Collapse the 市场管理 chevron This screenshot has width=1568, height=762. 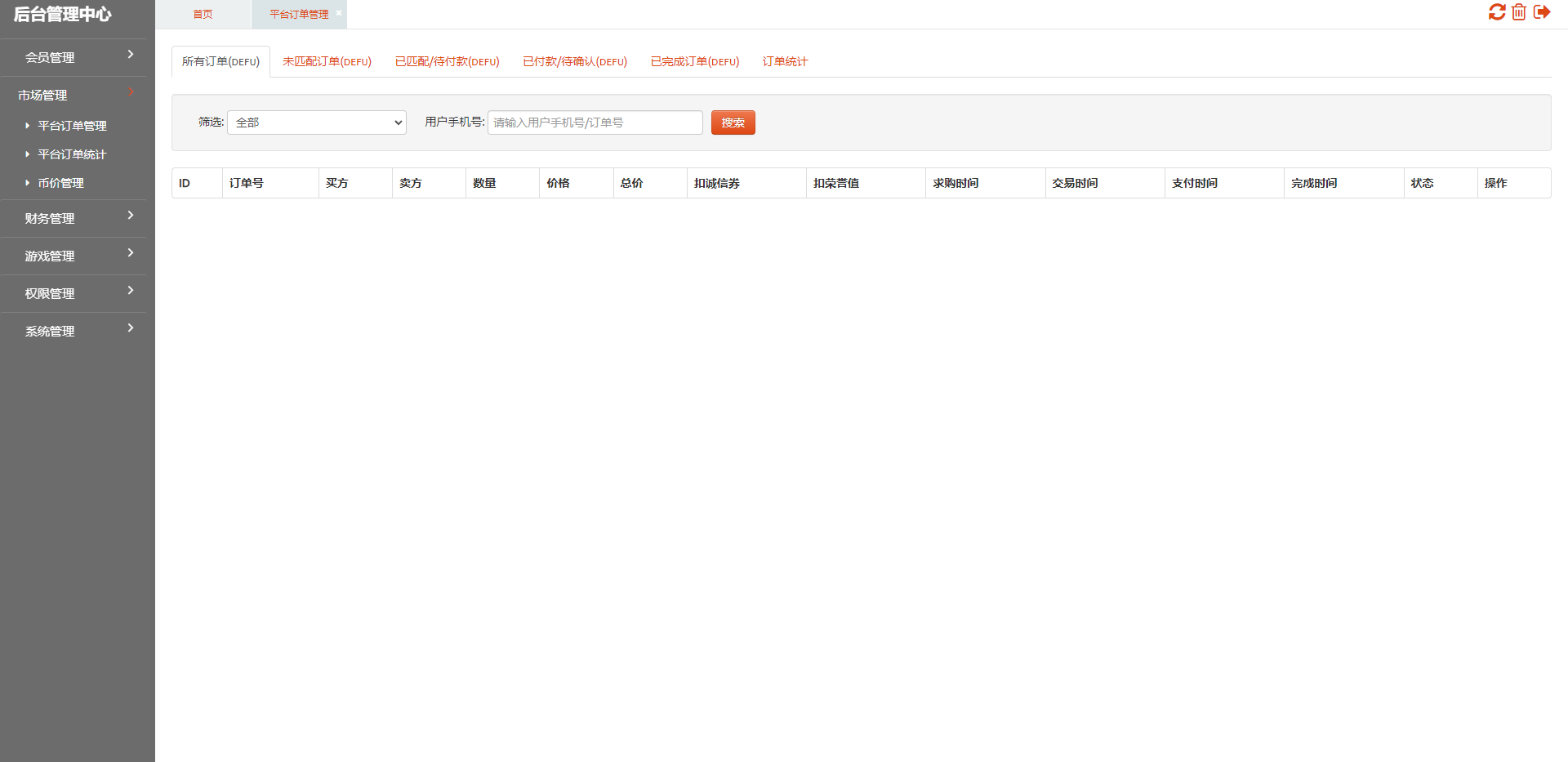pos(131,91)
